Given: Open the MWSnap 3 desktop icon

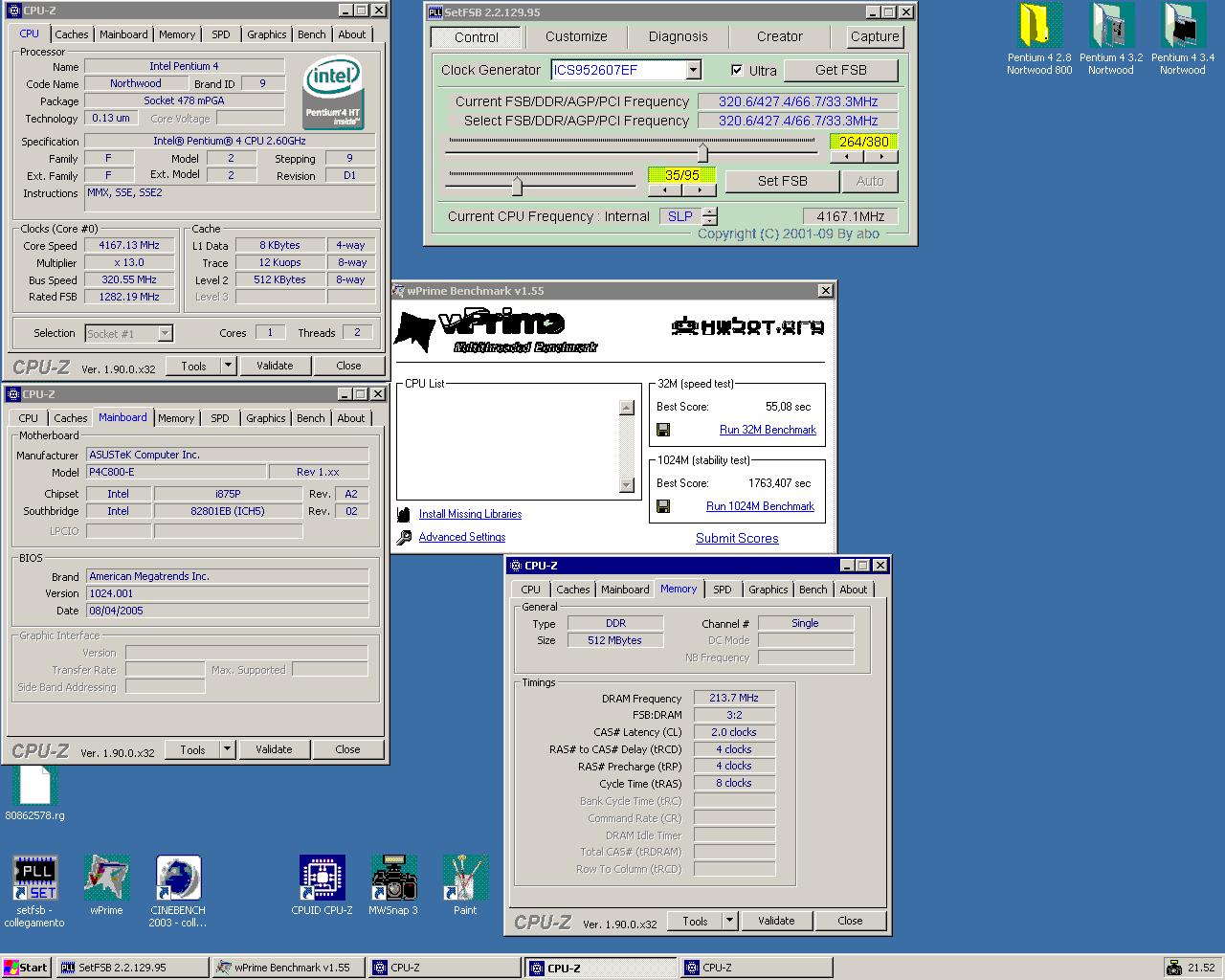Looking at the screenshot, I should pyautogui.click(x=393, y=879).
